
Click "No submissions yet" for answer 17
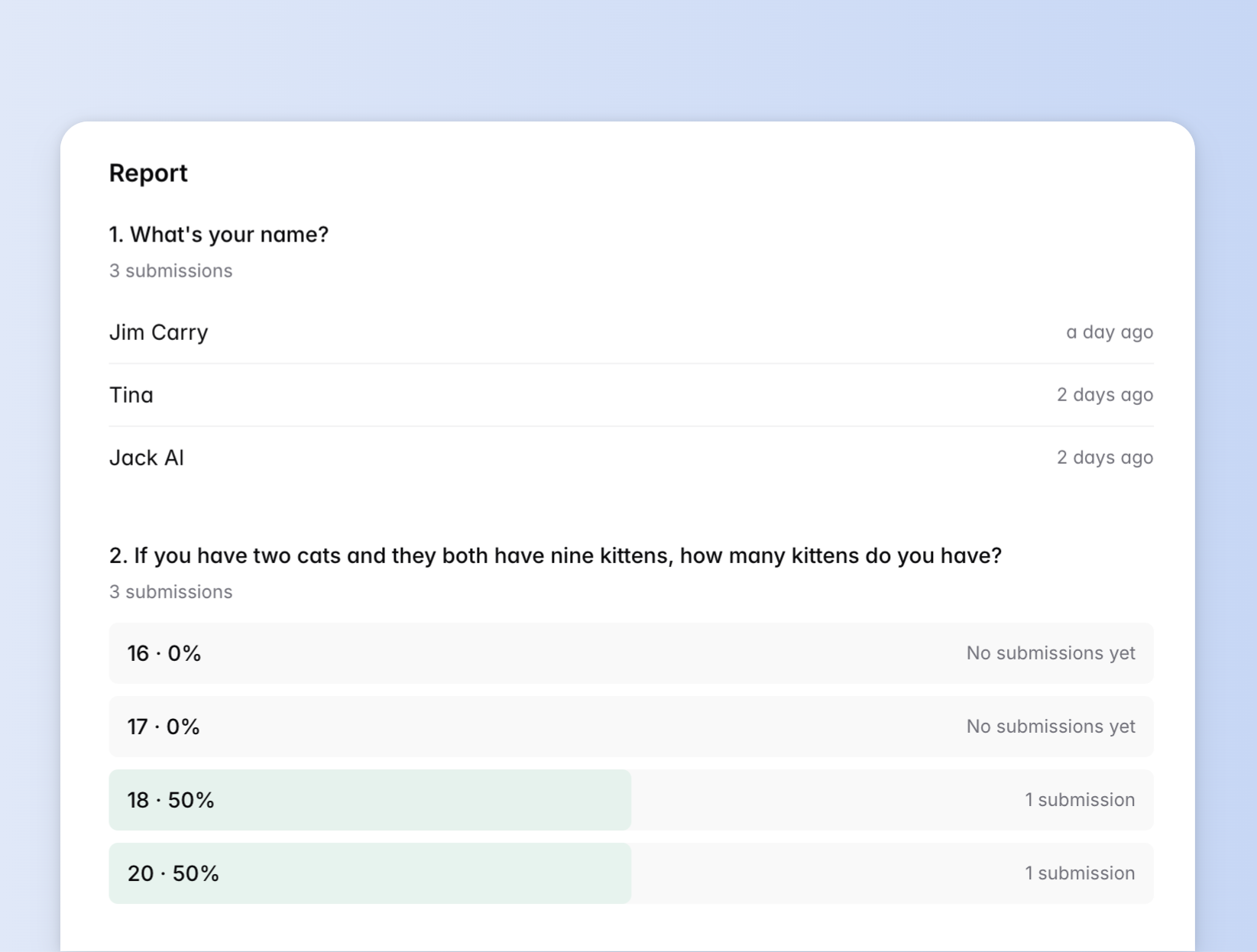(1051, 727)
